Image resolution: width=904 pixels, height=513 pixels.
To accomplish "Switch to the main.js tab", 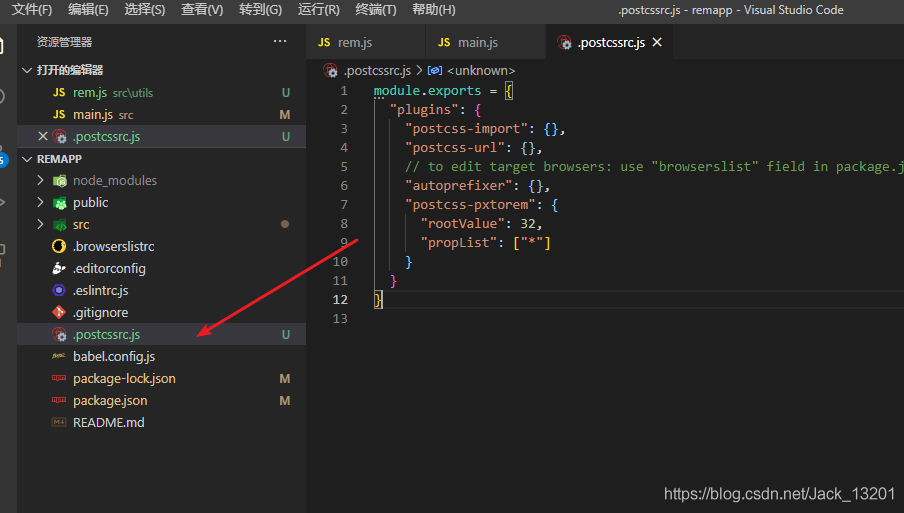I will coord(484,43).
